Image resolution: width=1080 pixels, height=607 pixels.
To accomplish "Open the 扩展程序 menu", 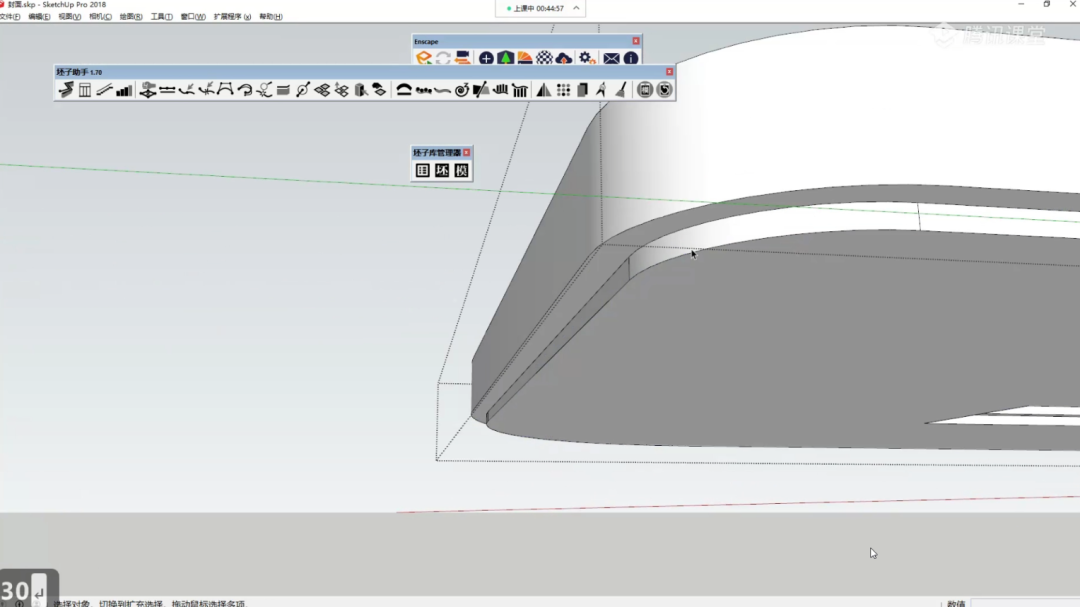I will pyautogui.click(x=232, y=17).
